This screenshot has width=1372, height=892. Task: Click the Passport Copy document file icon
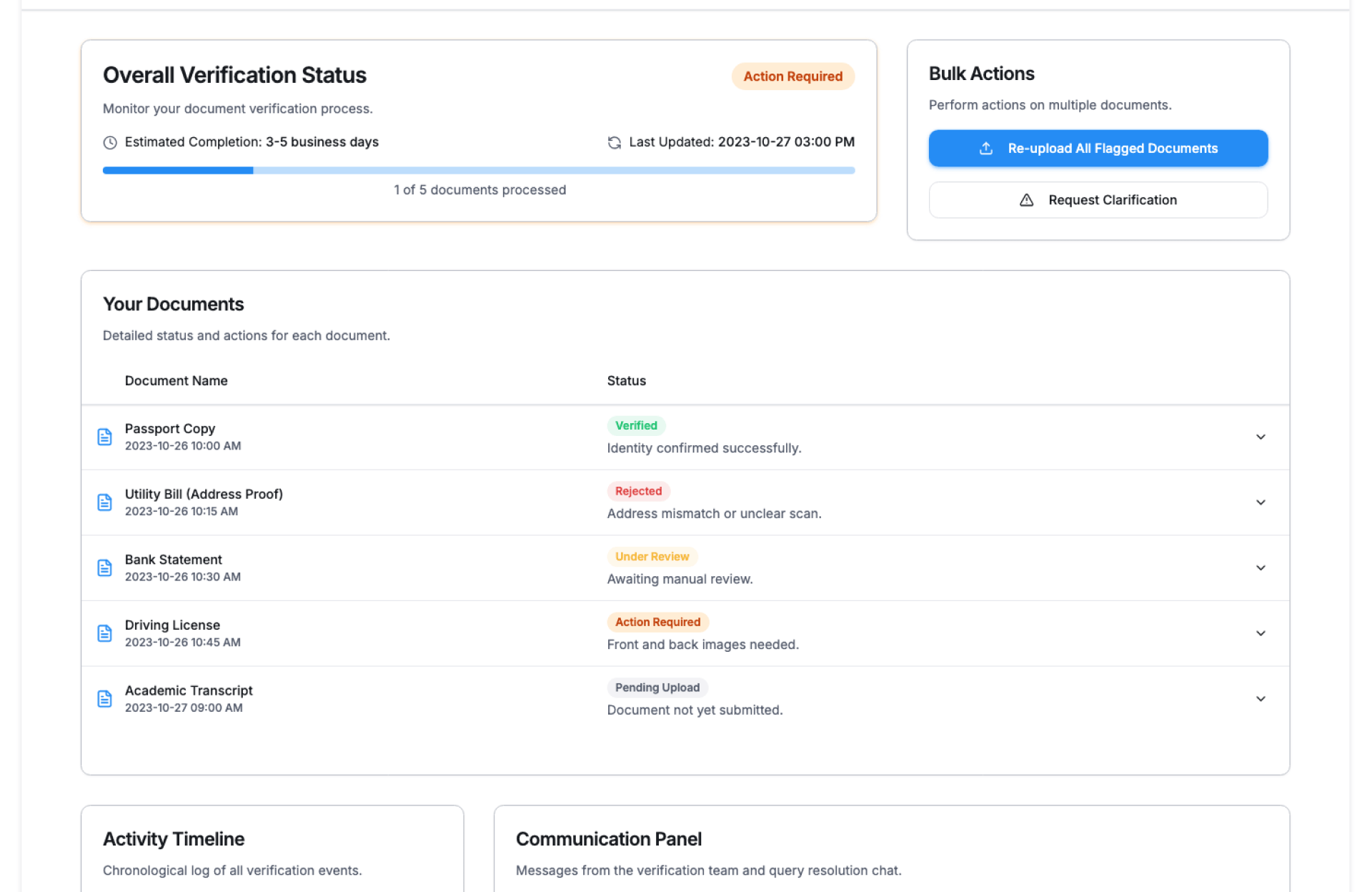104,437
